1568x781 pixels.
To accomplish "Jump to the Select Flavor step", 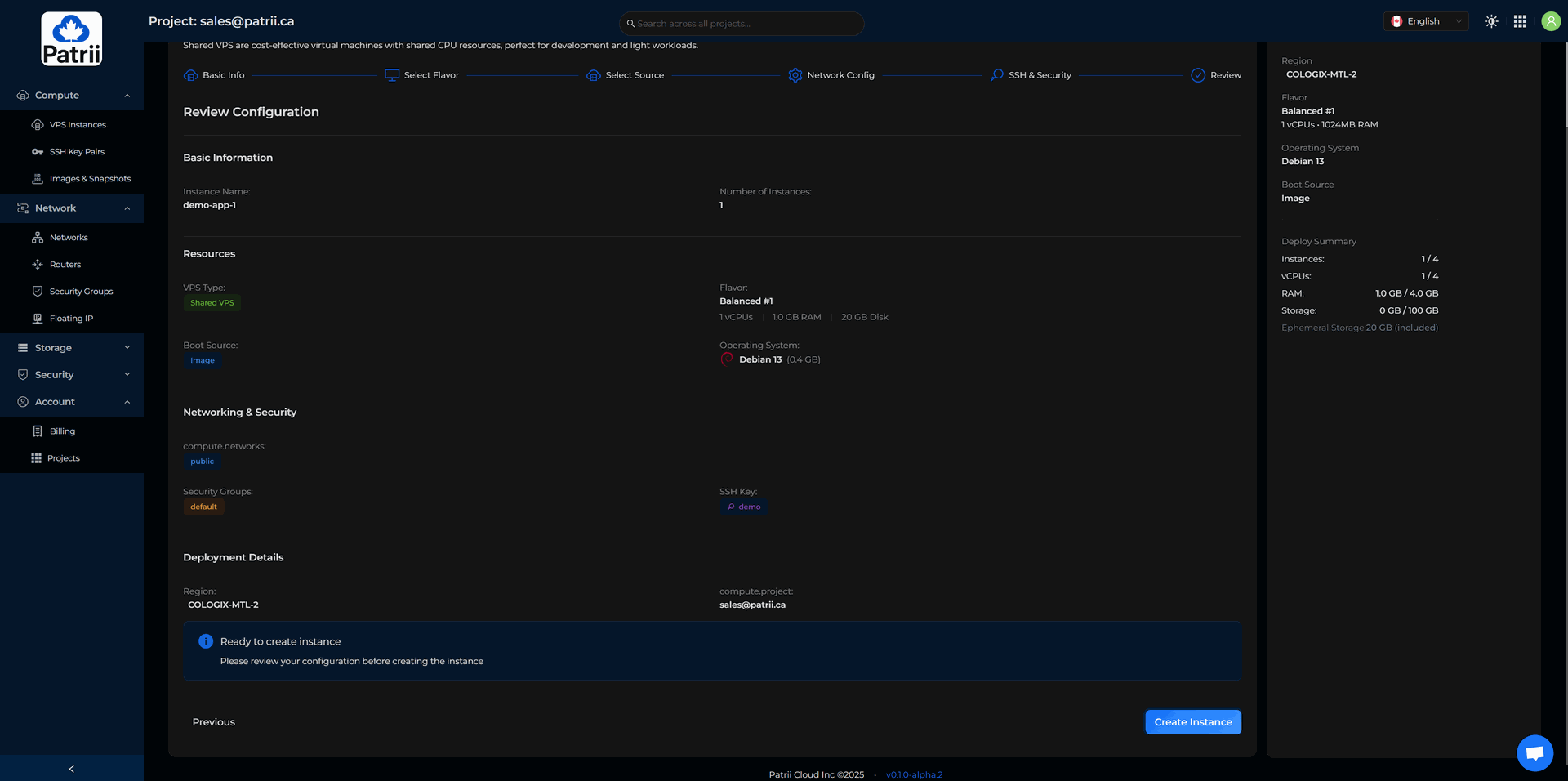I will click(x=422, y=75).
